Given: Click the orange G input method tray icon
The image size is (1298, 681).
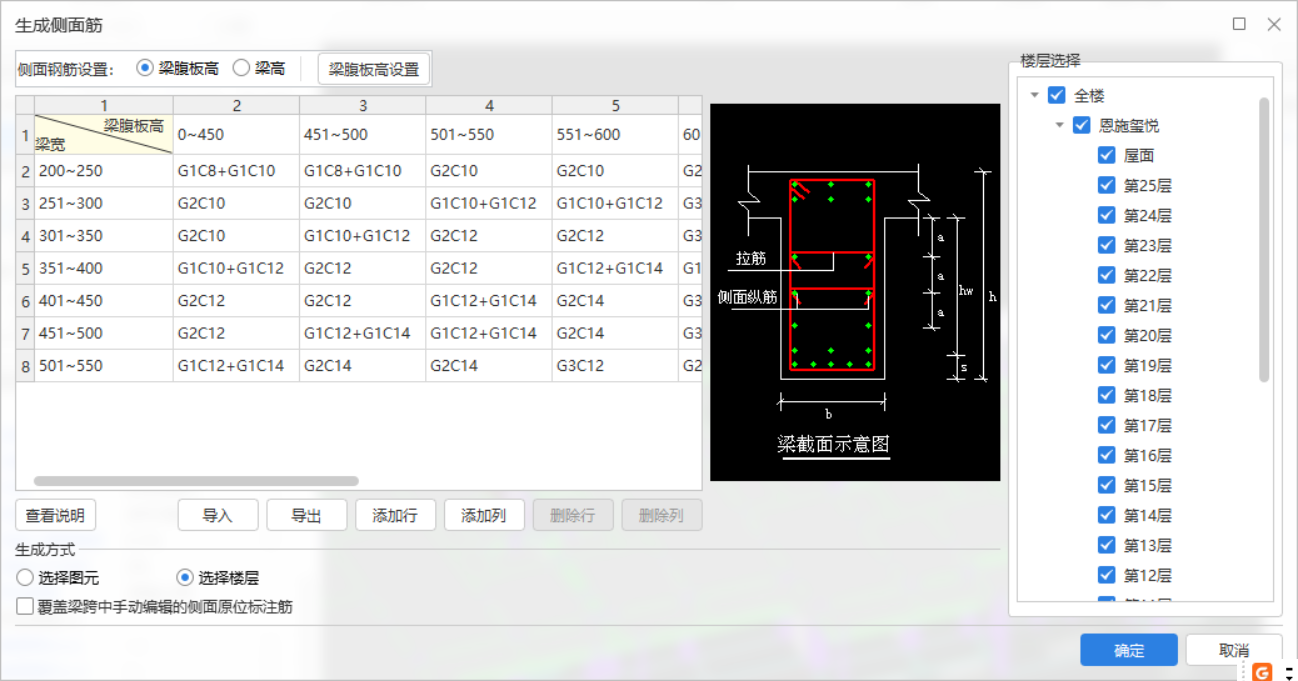Looking at the screenshot, I should coord(1261,672).
